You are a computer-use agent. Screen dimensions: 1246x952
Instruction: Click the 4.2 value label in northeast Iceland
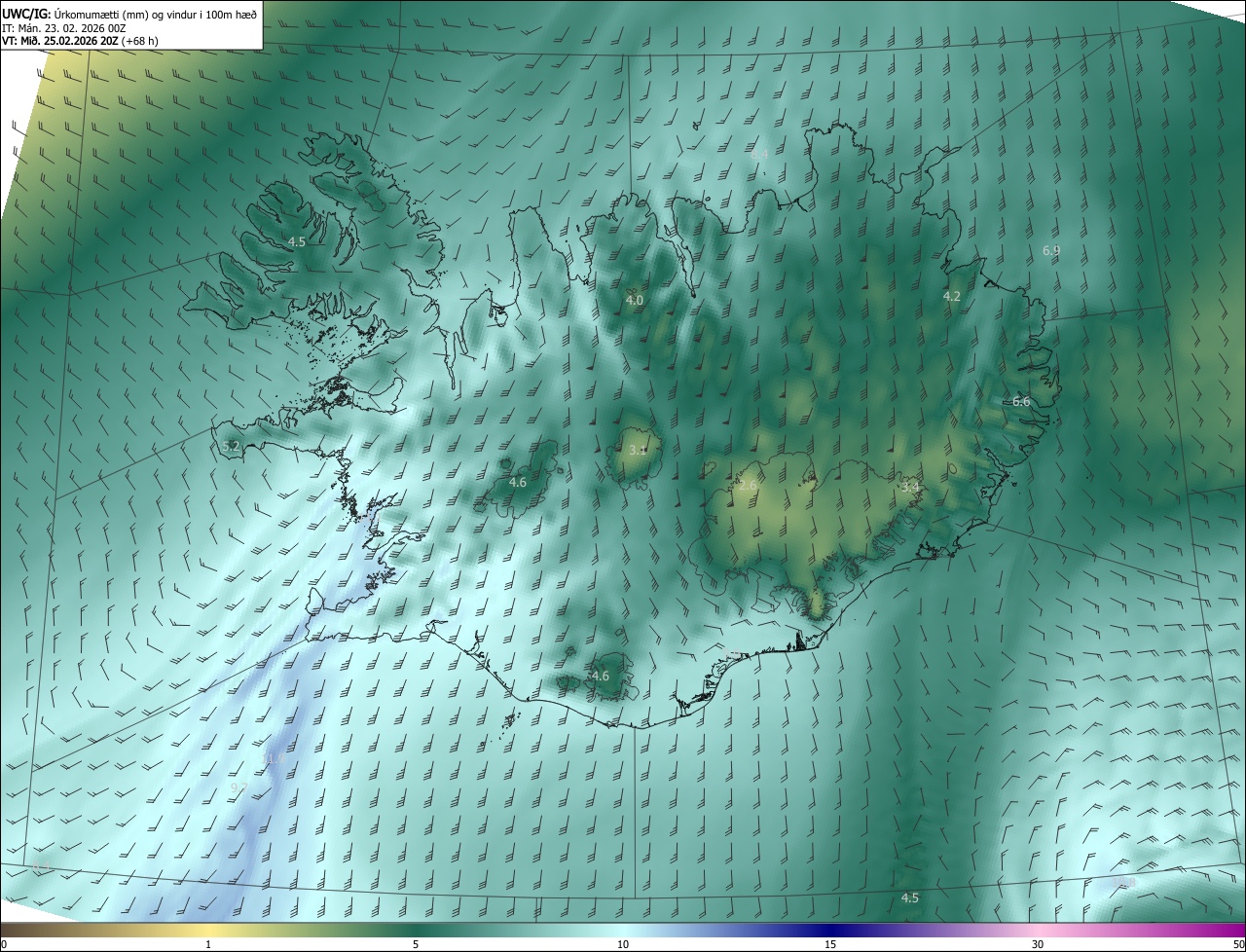coord(952,296)
